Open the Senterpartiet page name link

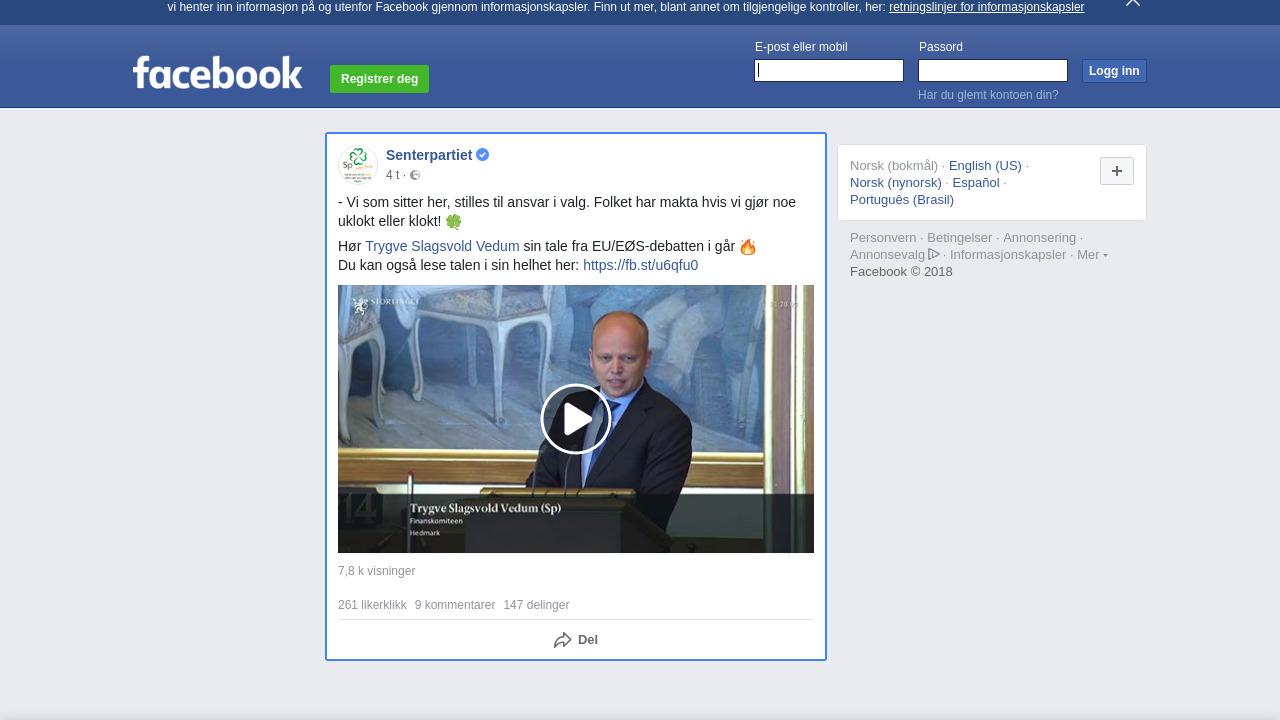tap(429, 155)
